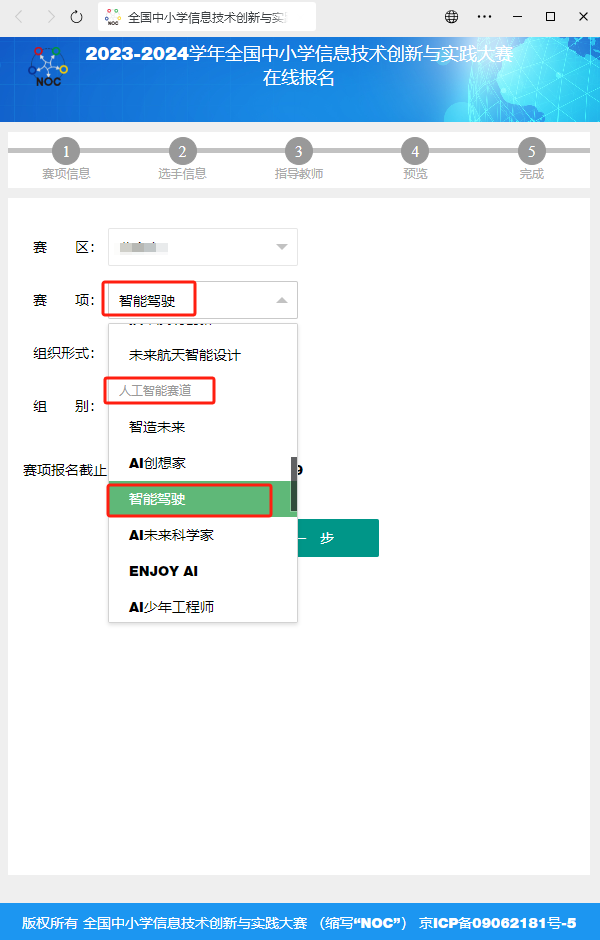Open the three-dots more options menu
Screen dimensions: 600x940
coord(485,17)
